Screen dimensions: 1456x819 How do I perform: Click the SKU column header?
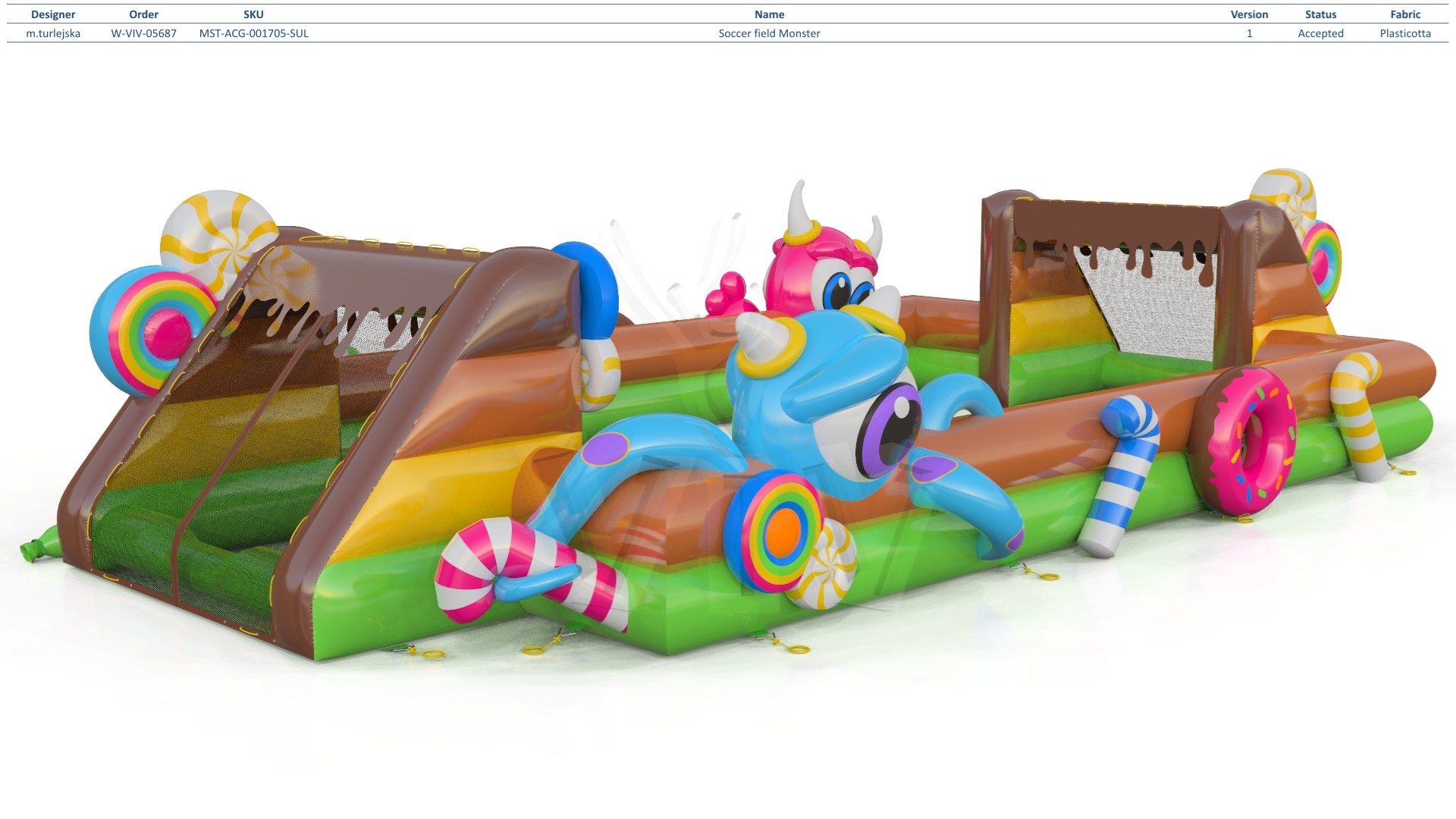[253, 14]
